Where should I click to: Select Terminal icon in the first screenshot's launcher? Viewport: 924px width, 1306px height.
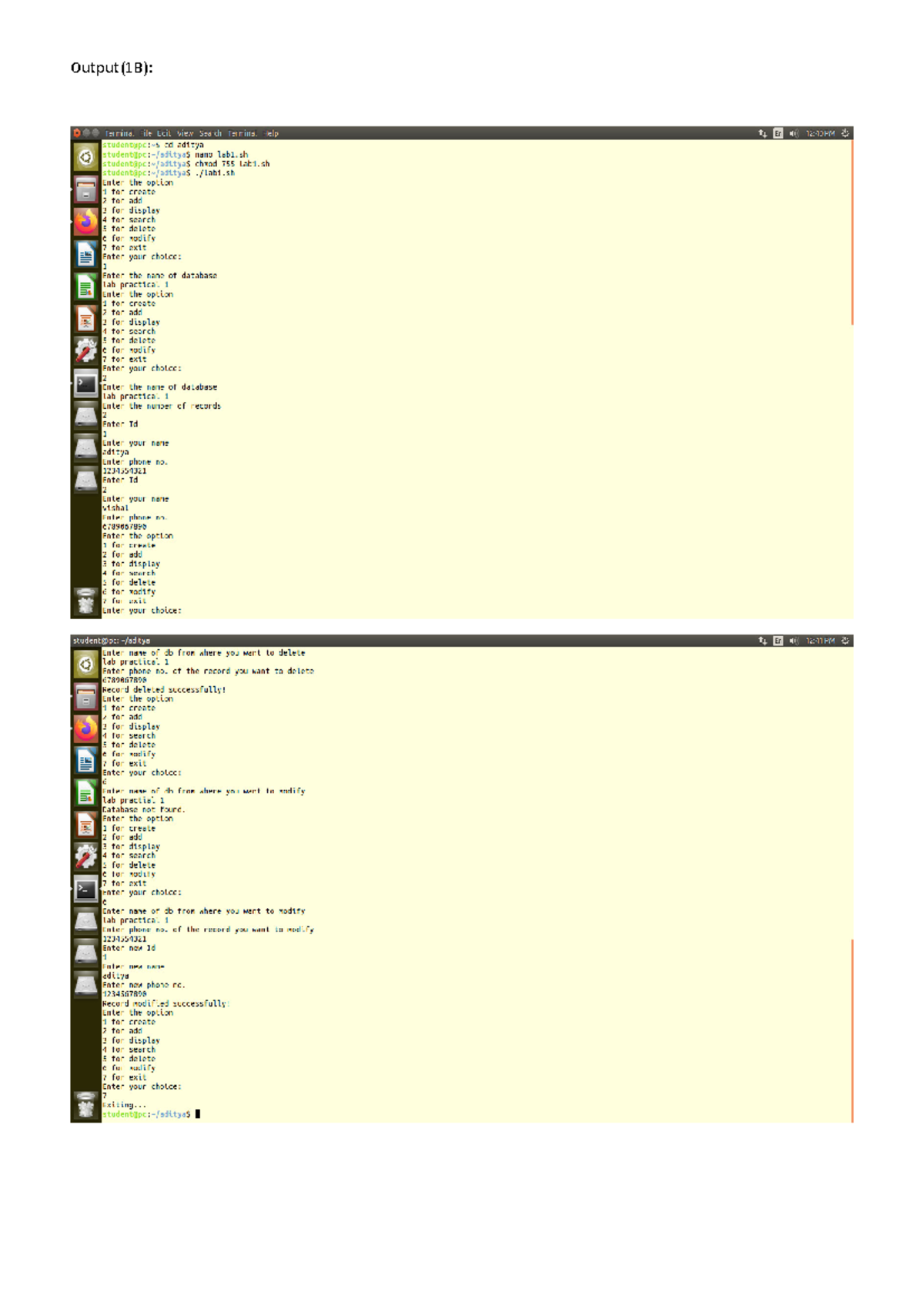85,383
